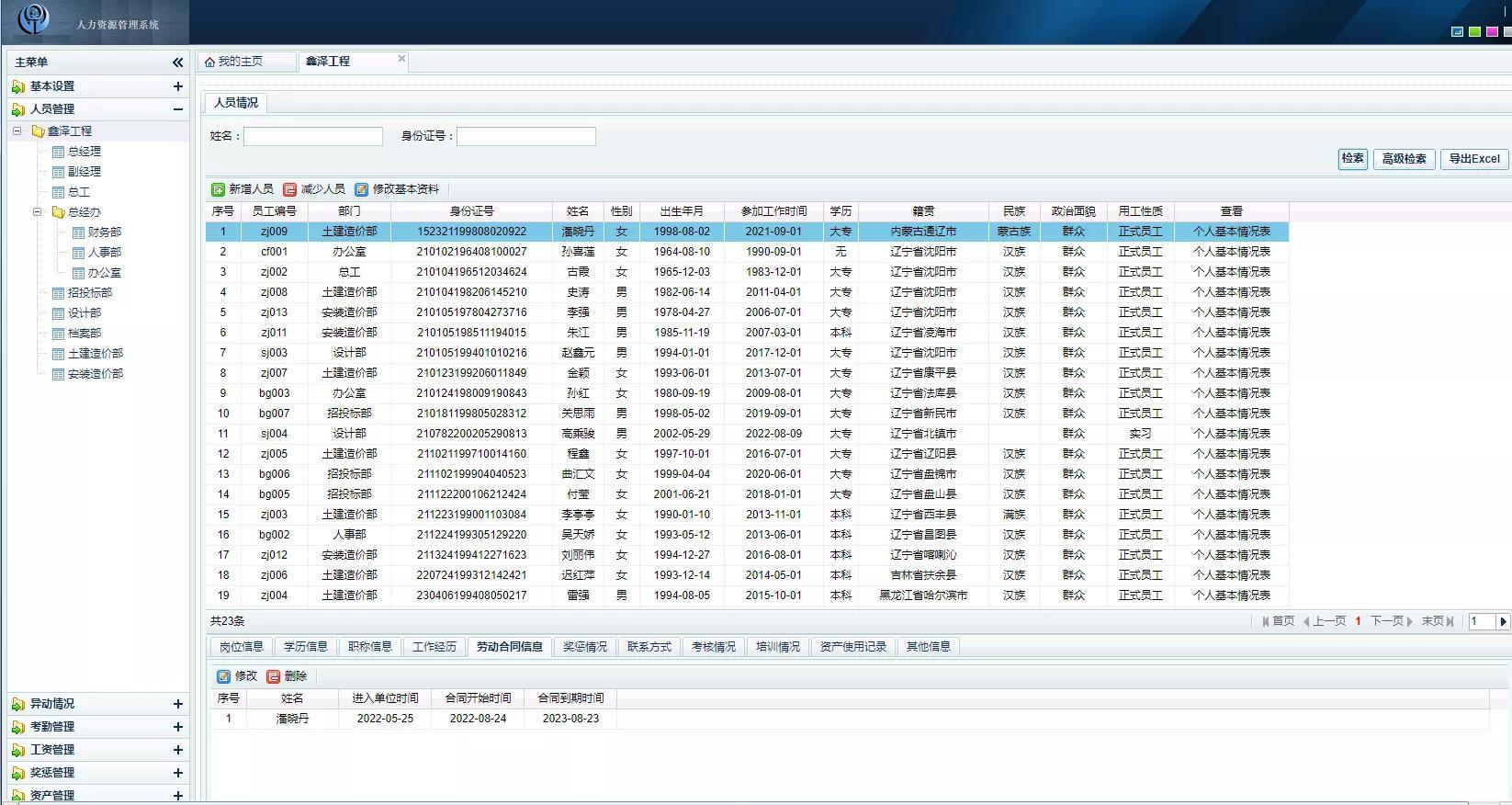This screenshot has height=805, width=1512.
Task: Click the home icon on 我的主页 tab
Action: pyautogui.click(x=209, y=62)
